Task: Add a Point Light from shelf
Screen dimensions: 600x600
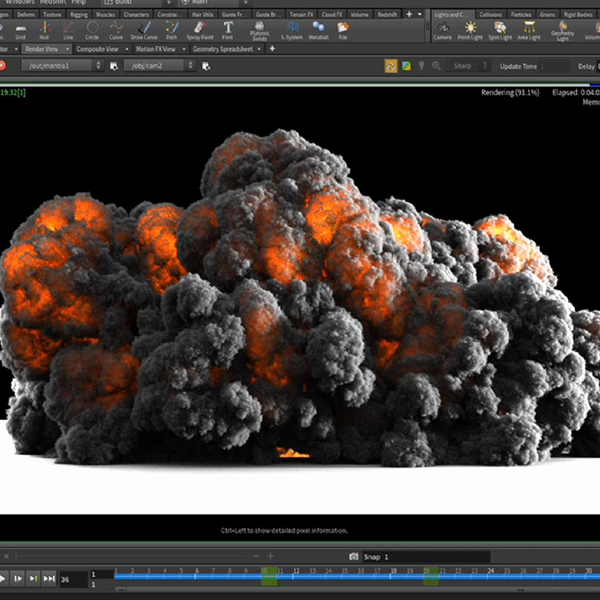Action: [x=470, y=30]
